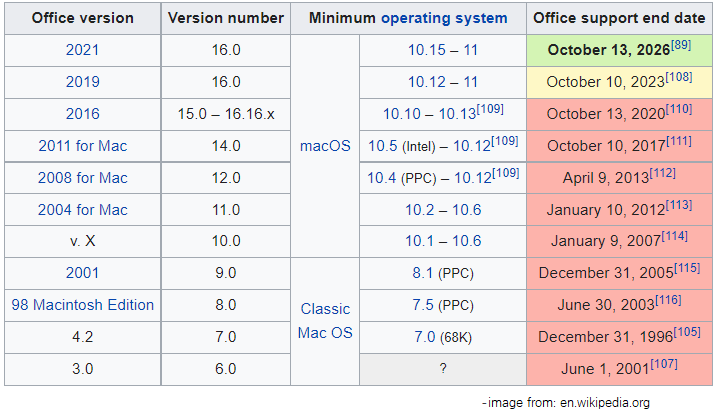Click the 'Office support end date' header
This screenshot has height=419, width=716.
click(619, 18)
